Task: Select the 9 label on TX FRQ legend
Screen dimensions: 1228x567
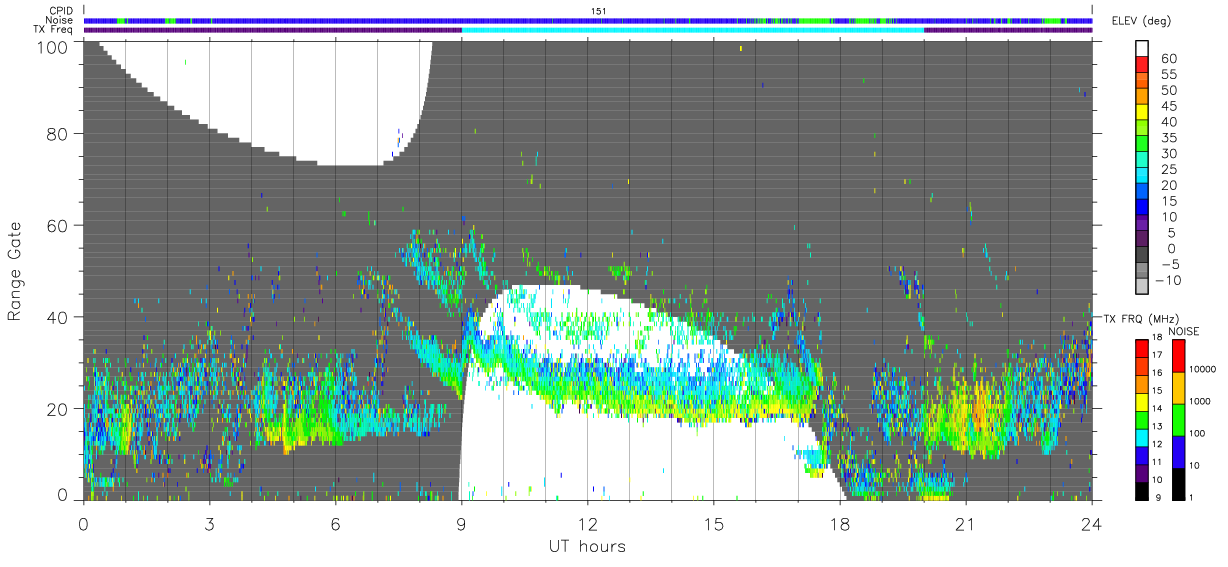Action: [x=1158, y=497]
